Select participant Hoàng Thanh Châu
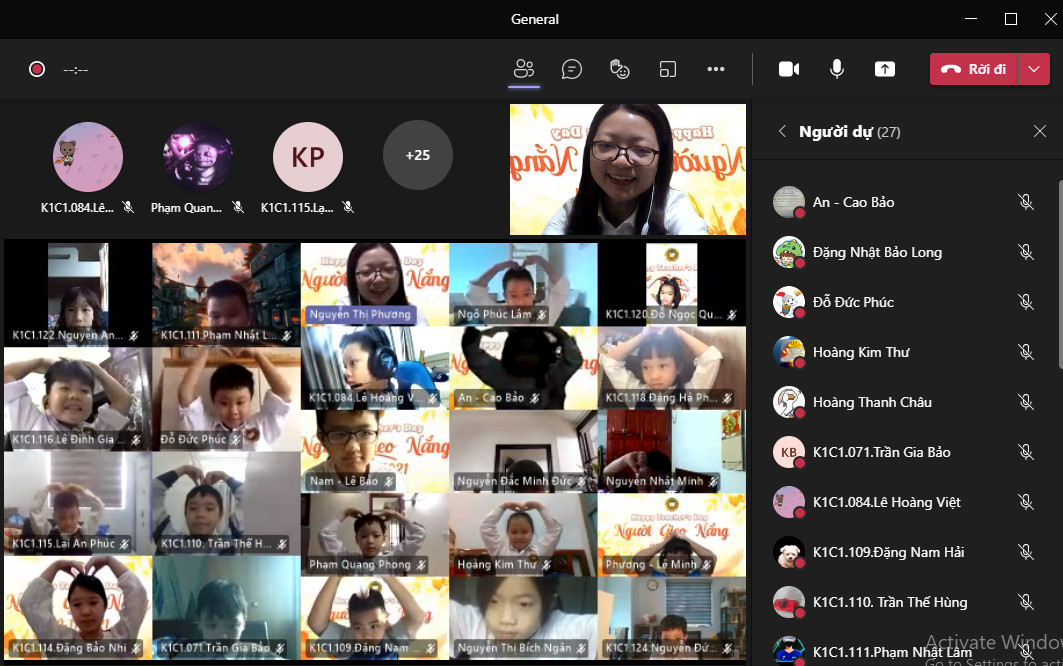 pos(872,402)
